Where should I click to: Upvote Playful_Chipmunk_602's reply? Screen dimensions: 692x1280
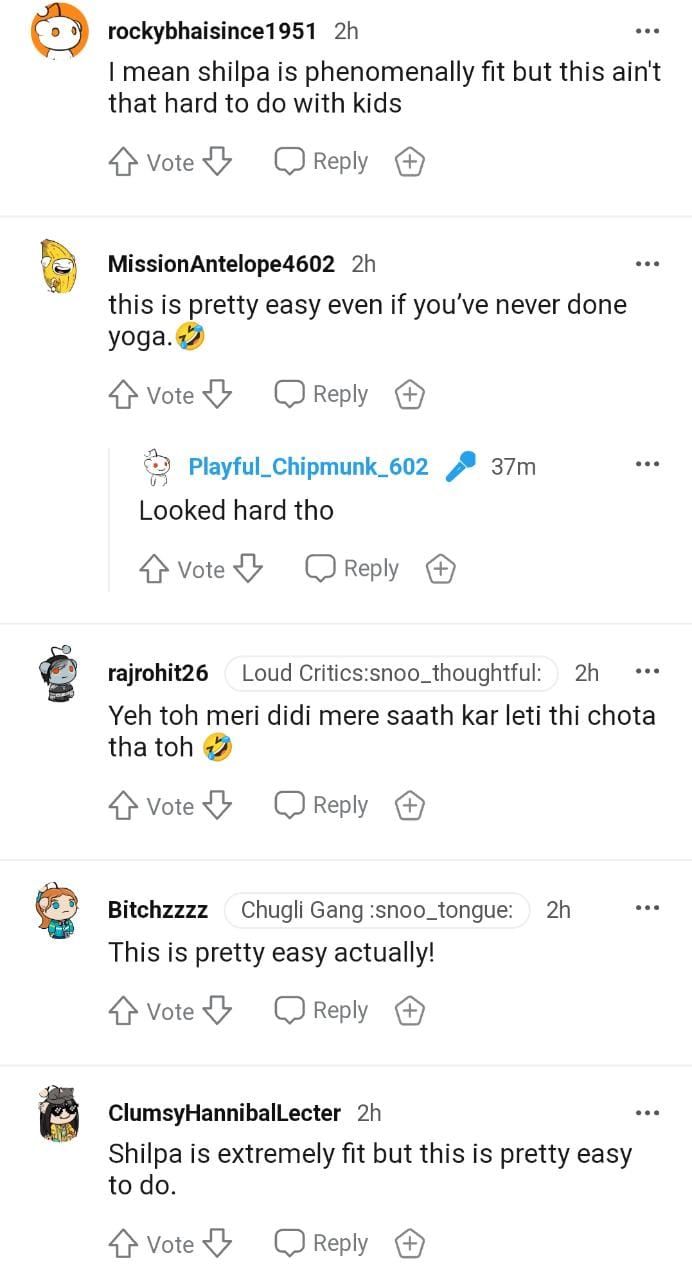tap(153, 569)
